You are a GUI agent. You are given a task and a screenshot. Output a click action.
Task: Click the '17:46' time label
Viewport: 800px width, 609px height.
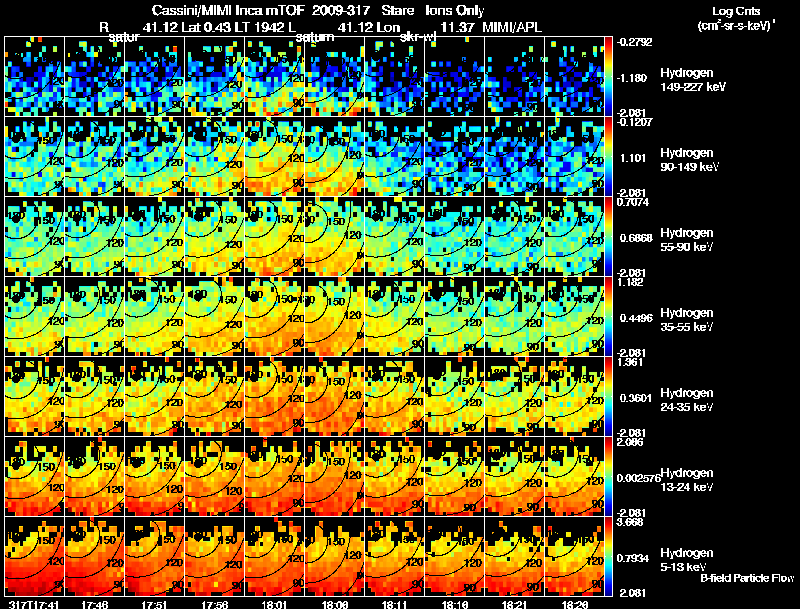(94, 604)
